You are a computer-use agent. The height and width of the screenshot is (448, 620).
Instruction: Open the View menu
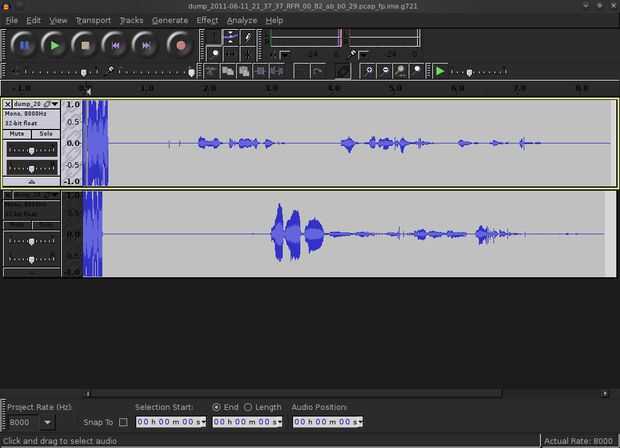pyautogui.click(x=58, y=20)
